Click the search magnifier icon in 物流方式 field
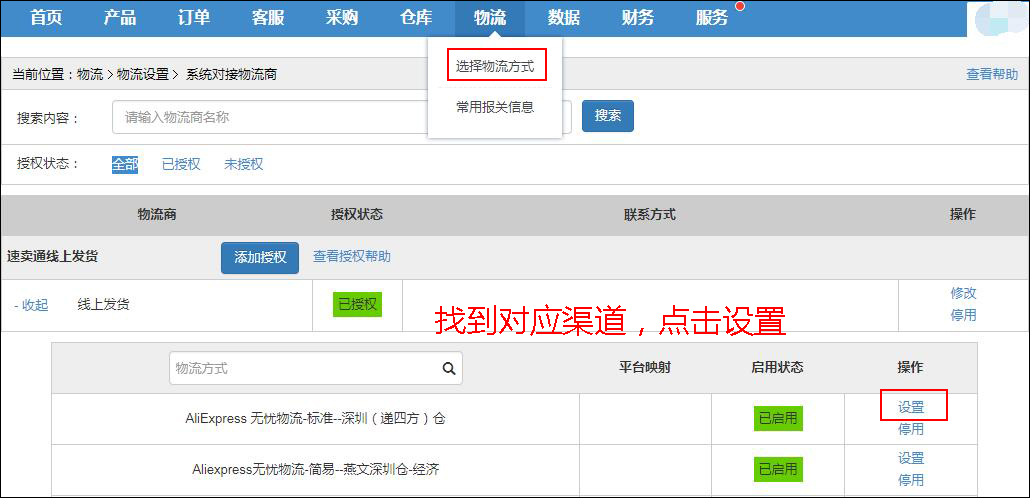This screenshot has height=498, width=1030. click(x=449, y=369)
